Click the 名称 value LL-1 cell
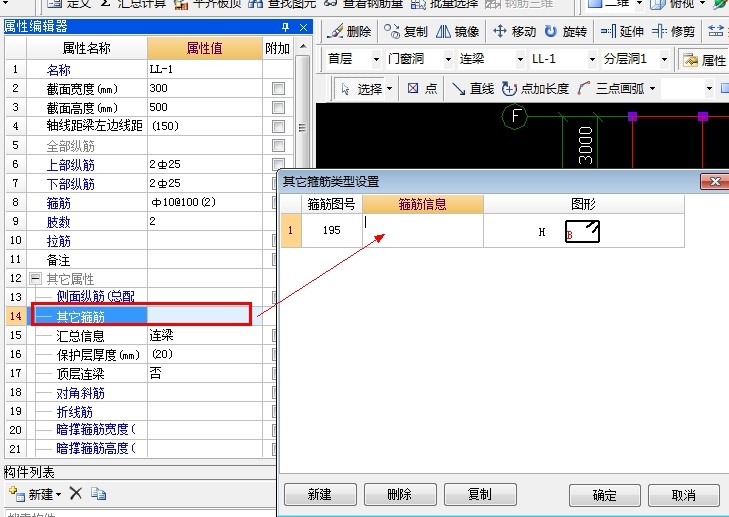 coord(205,69)
